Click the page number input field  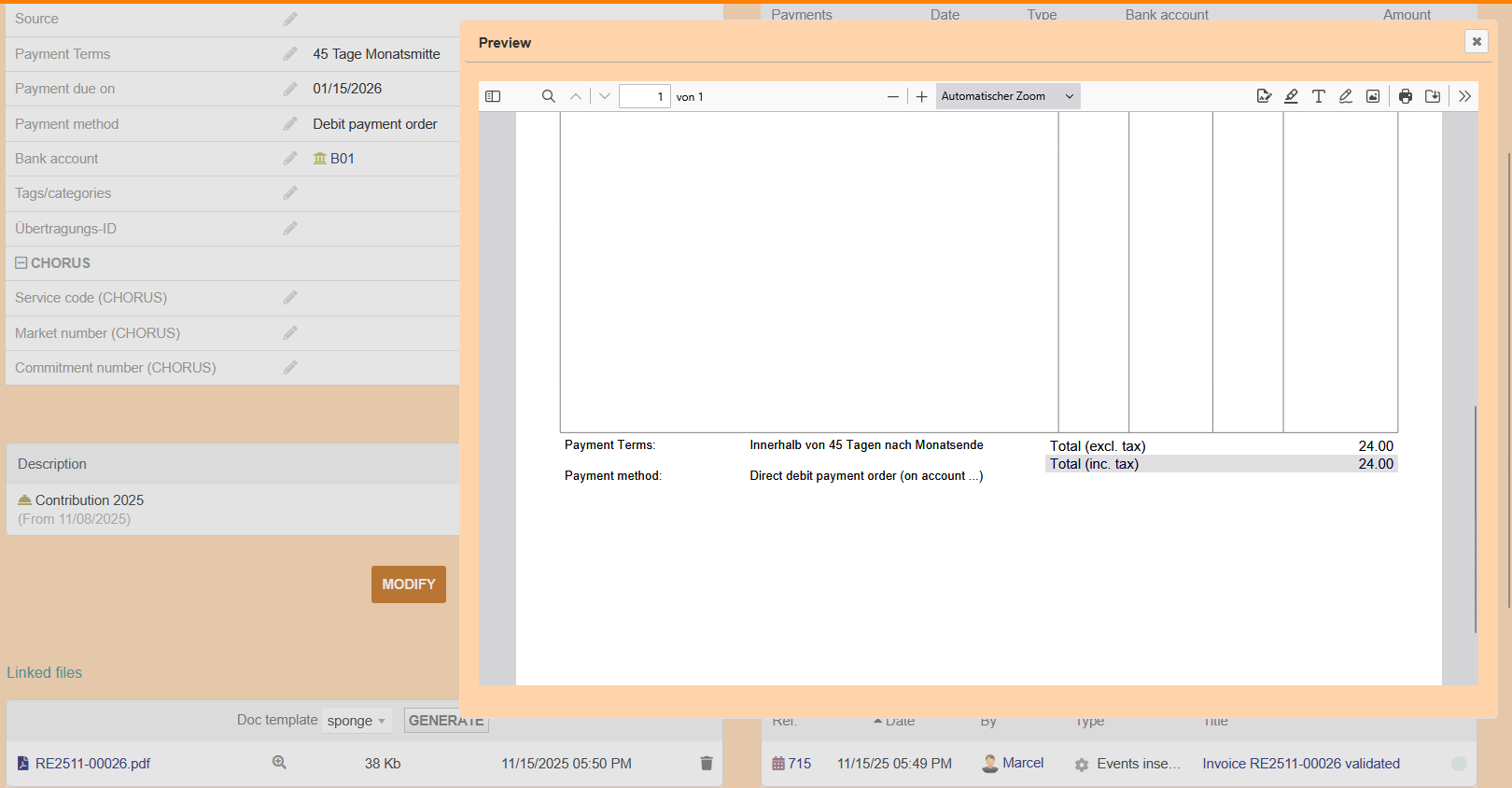(x=644, y=96)
